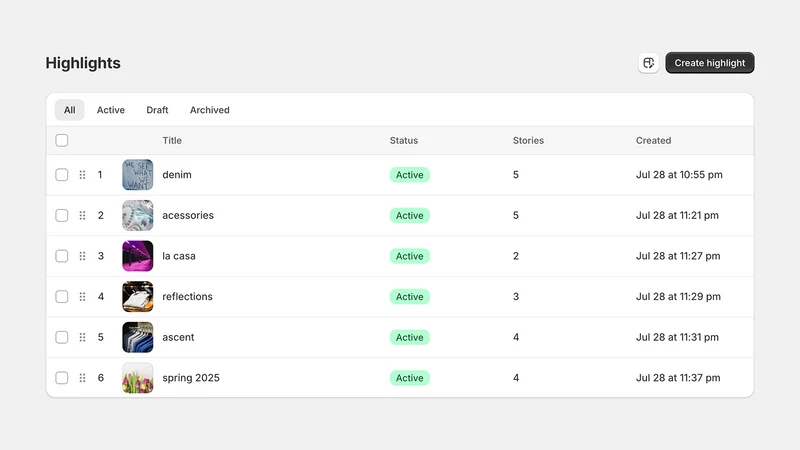The height and width of the screenshot is (450, 800).
Task: Switch to the All tab
Action: pos(69,110)
